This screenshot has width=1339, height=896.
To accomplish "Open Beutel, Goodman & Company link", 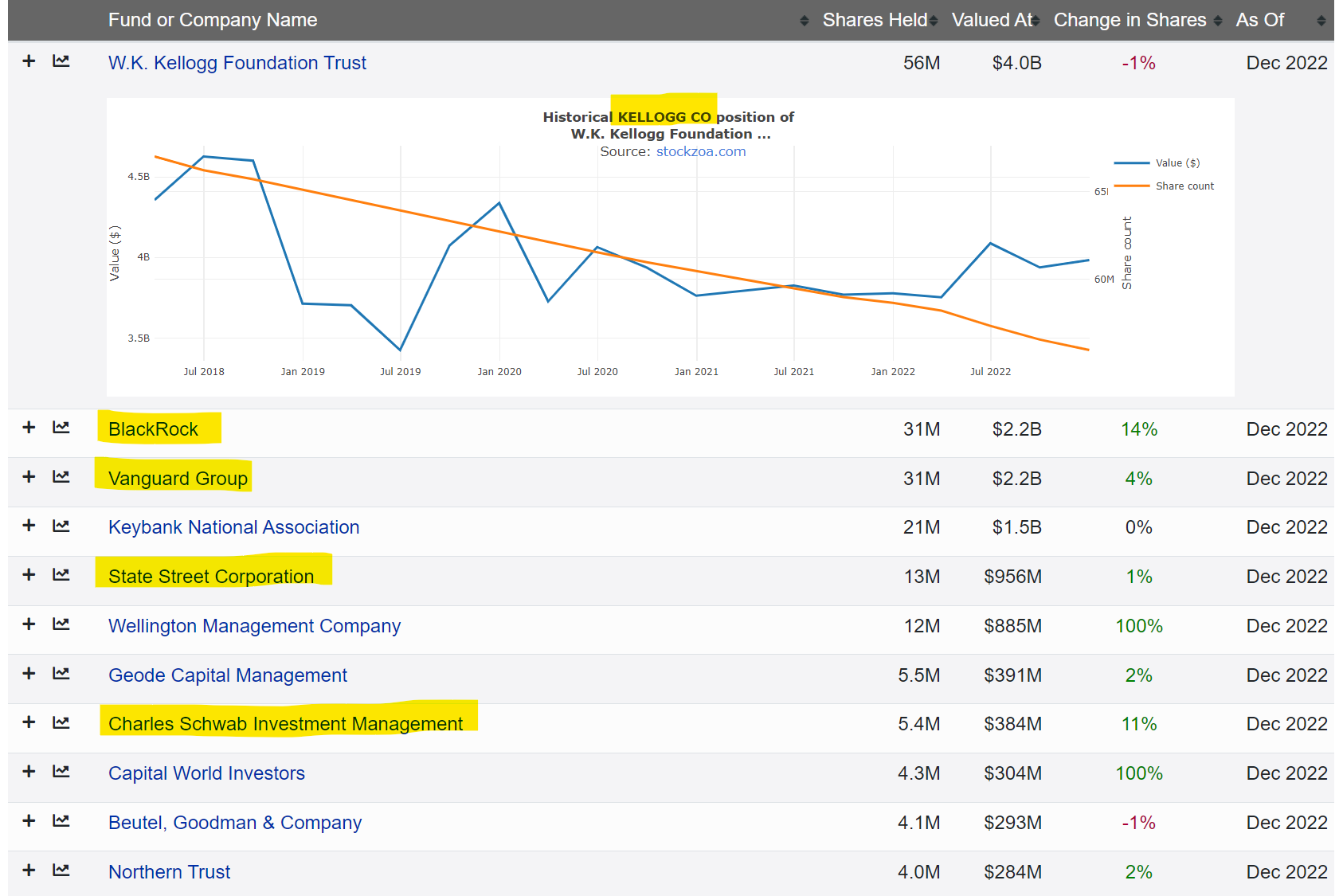I will pos(235,823).
